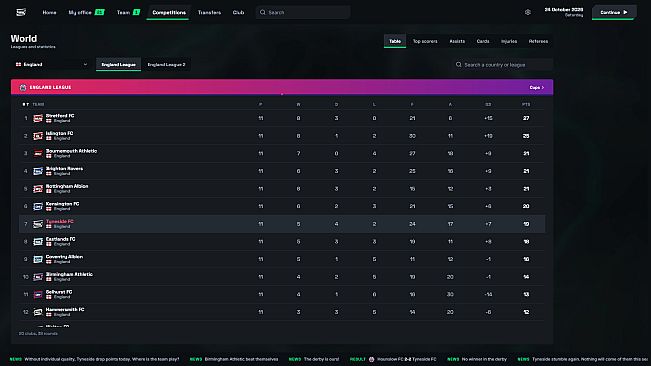Open the Transfers menu
651x366 pixels.
tap(209, 12)
